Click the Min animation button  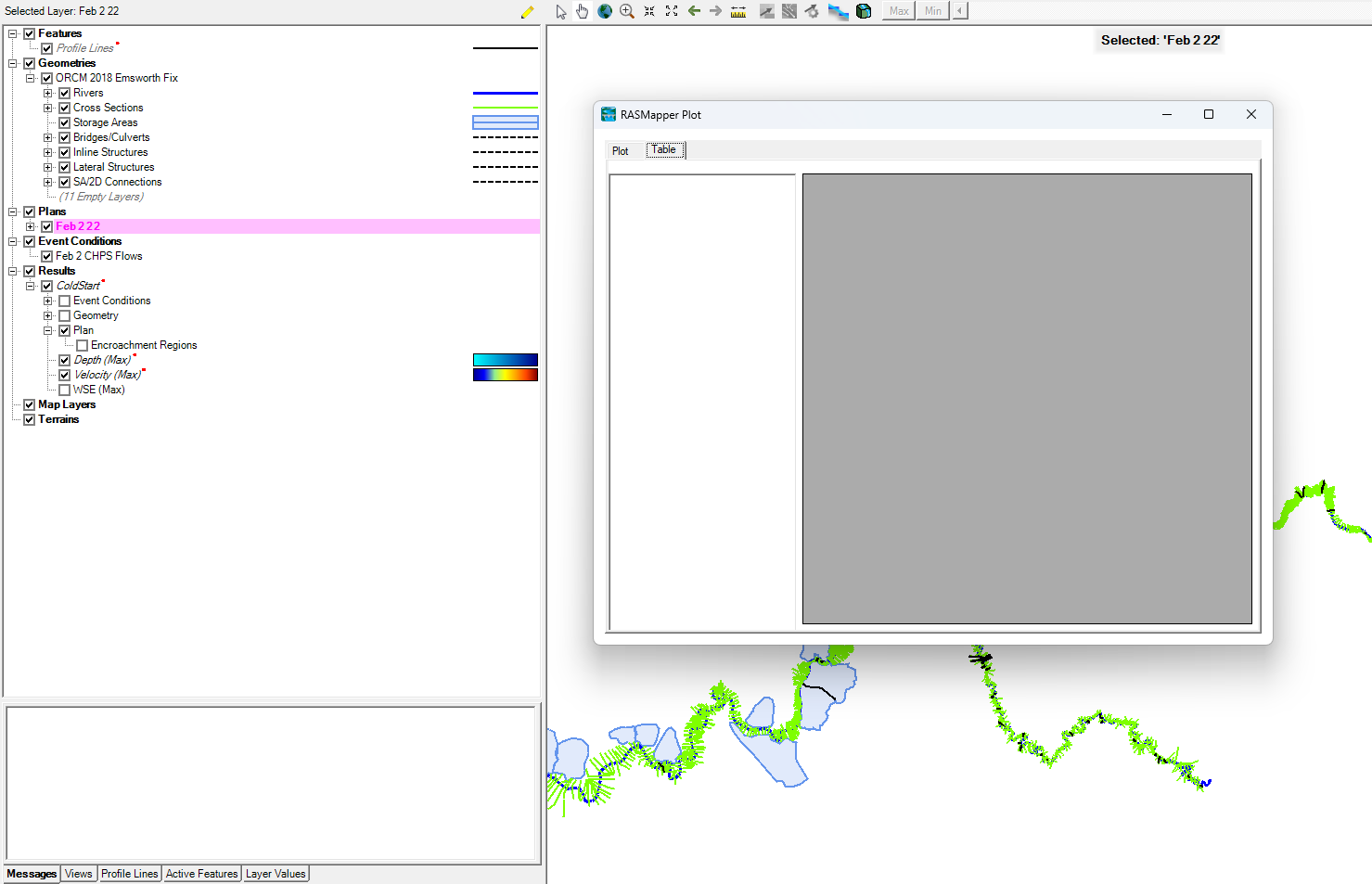[x=933, y=11]
